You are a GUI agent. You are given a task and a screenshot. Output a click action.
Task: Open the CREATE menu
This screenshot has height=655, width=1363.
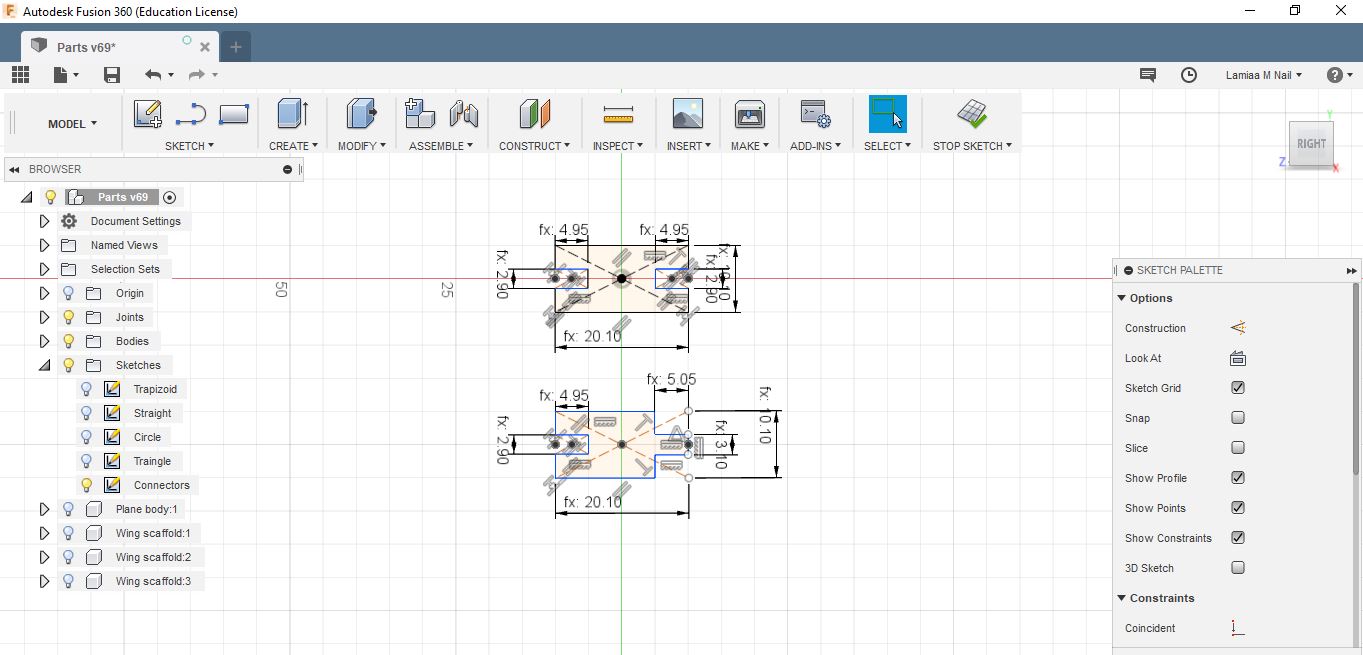point(293,146)
